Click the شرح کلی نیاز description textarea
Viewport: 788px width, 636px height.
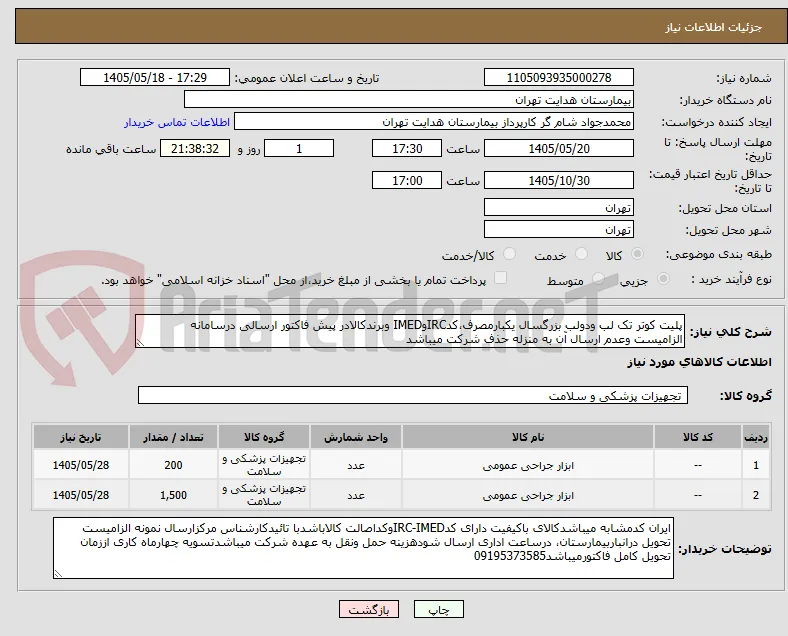pos(410,332)
